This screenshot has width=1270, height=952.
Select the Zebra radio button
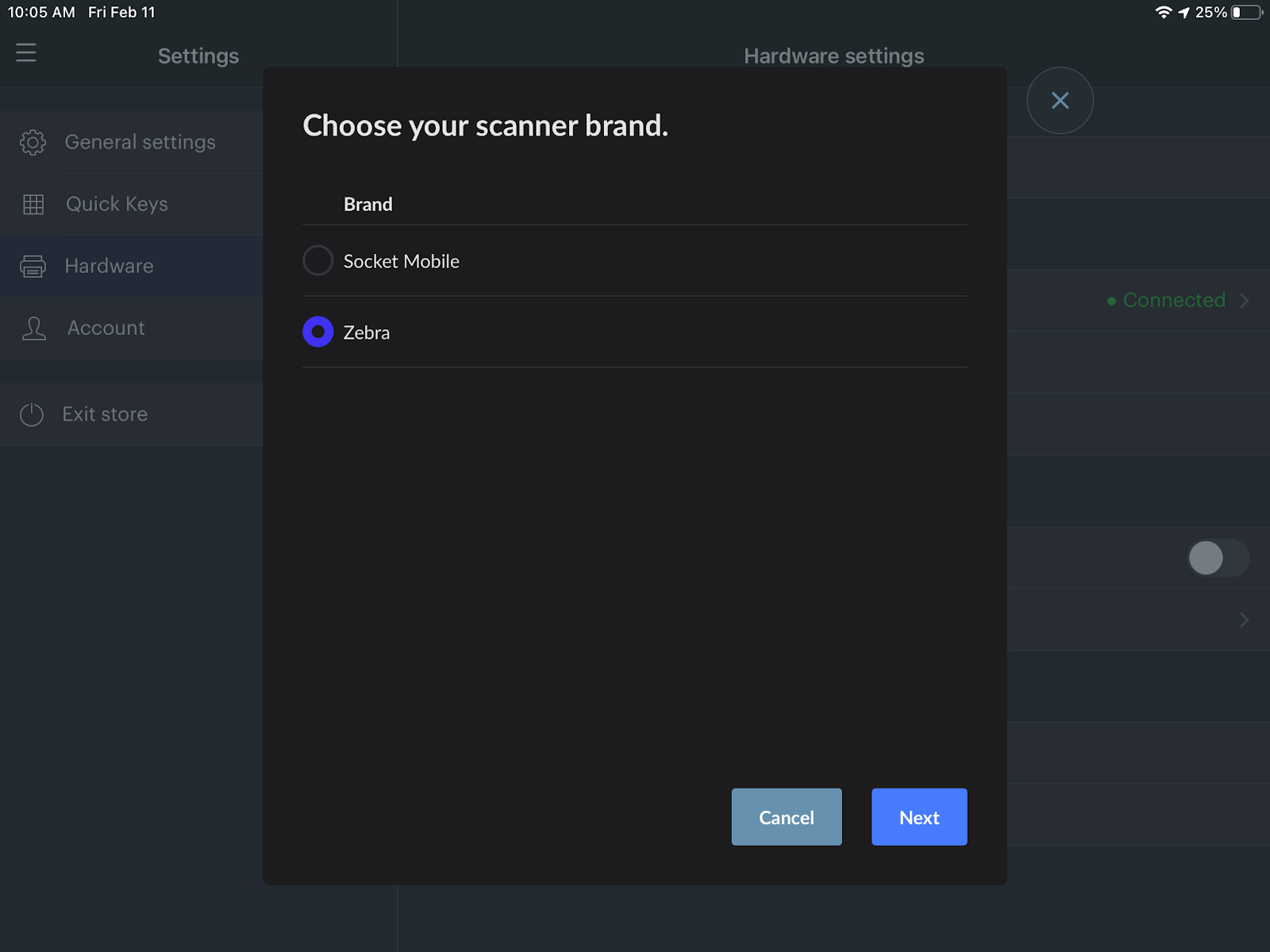coord(318,332)
